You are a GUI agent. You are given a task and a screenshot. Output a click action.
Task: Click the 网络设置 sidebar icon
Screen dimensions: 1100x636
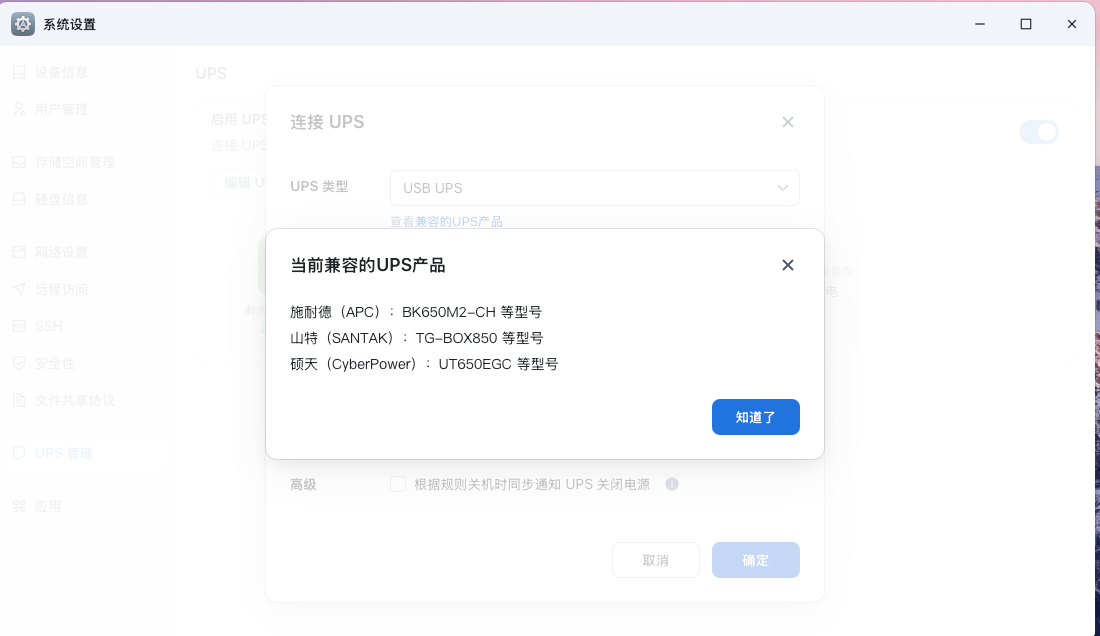[19, 252]
